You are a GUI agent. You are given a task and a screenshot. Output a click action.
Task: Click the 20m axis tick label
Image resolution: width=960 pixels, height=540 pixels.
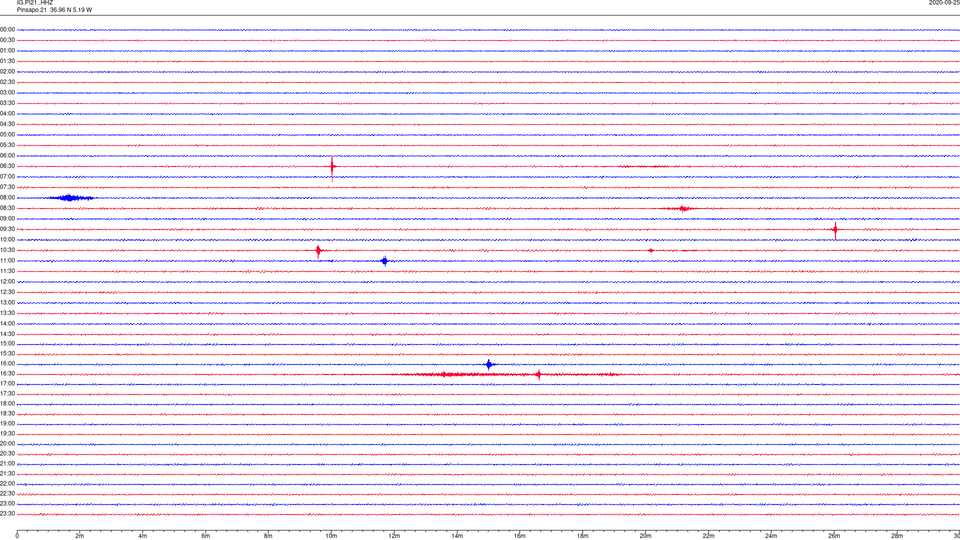click(x=645, y=536)
